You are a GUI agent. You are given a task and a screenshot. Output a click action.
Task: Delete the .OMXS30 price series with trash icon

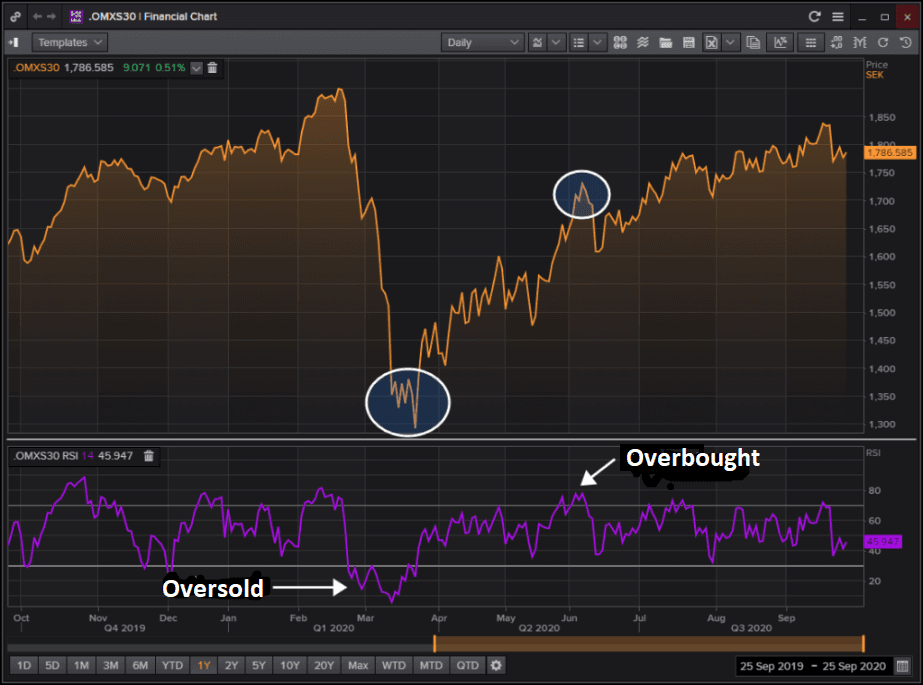click(x=212, y=68)
